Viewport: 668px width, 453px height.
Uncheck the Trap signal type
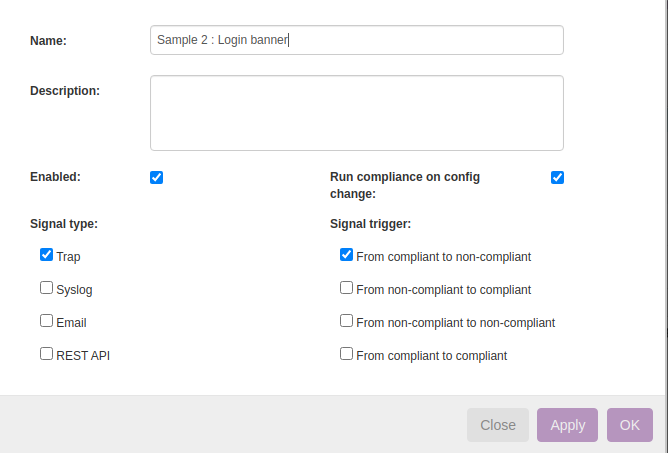[x=46, y=255]
